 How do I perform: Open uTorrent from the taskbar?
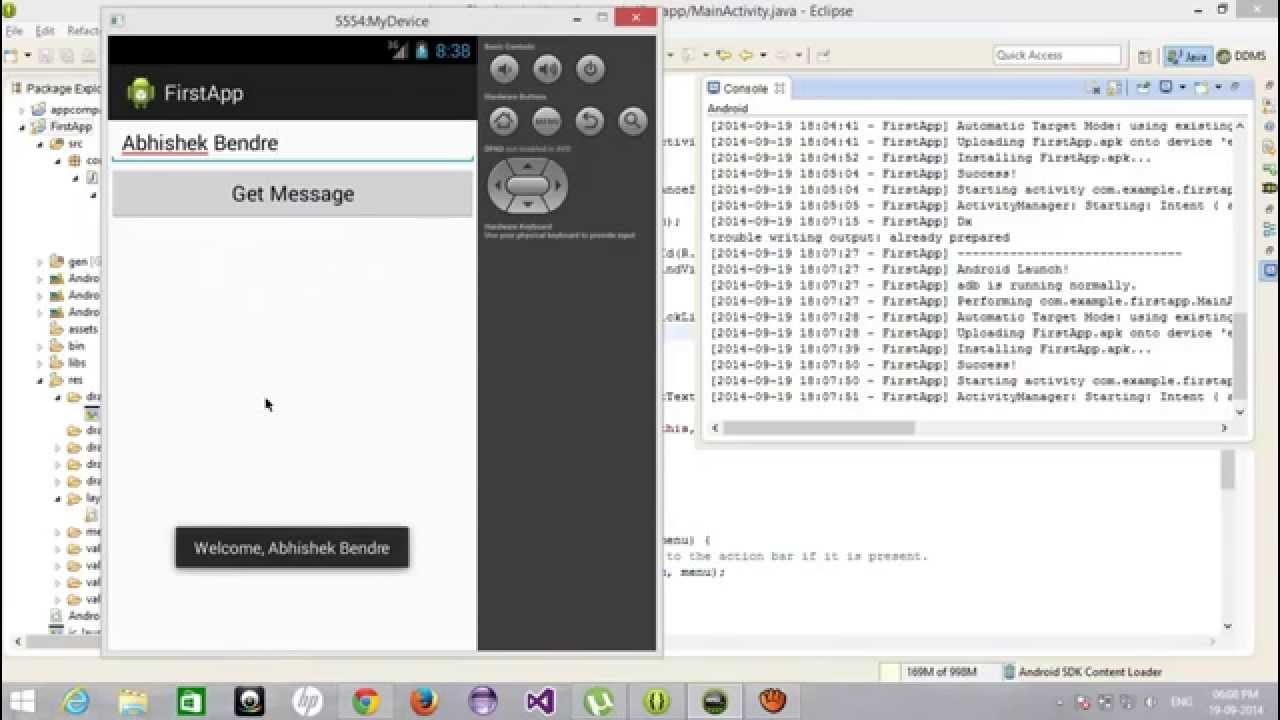click(598, 701)
